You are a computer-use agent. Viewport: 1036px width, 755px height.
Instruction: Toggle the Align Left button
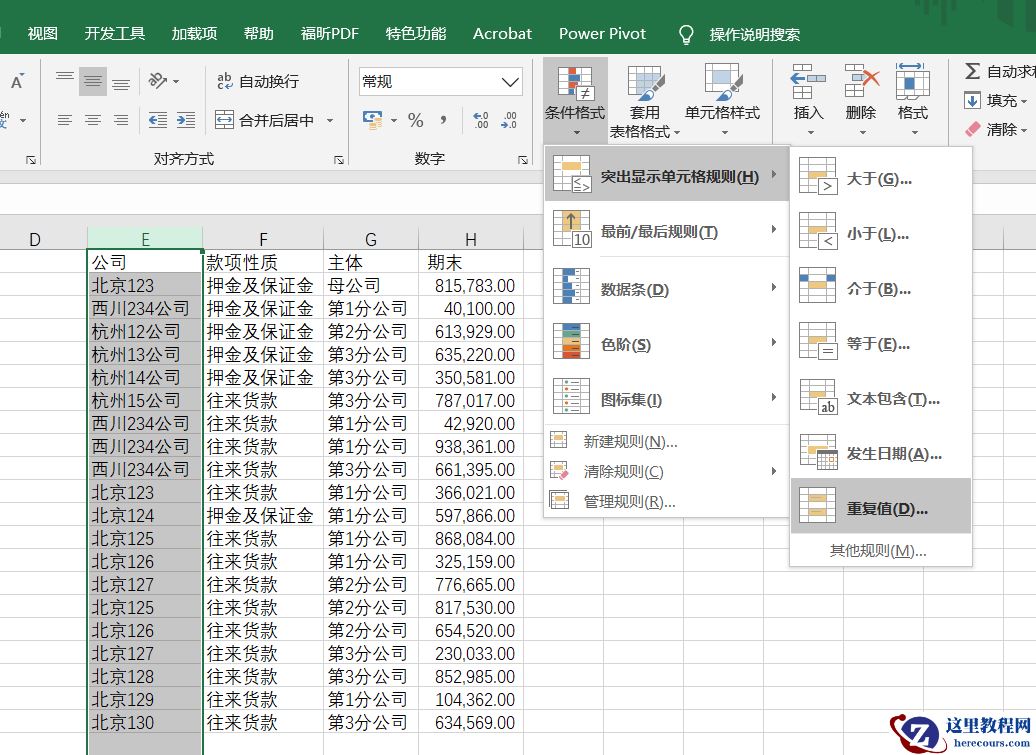pyautogui.click(x=65, y=121)
